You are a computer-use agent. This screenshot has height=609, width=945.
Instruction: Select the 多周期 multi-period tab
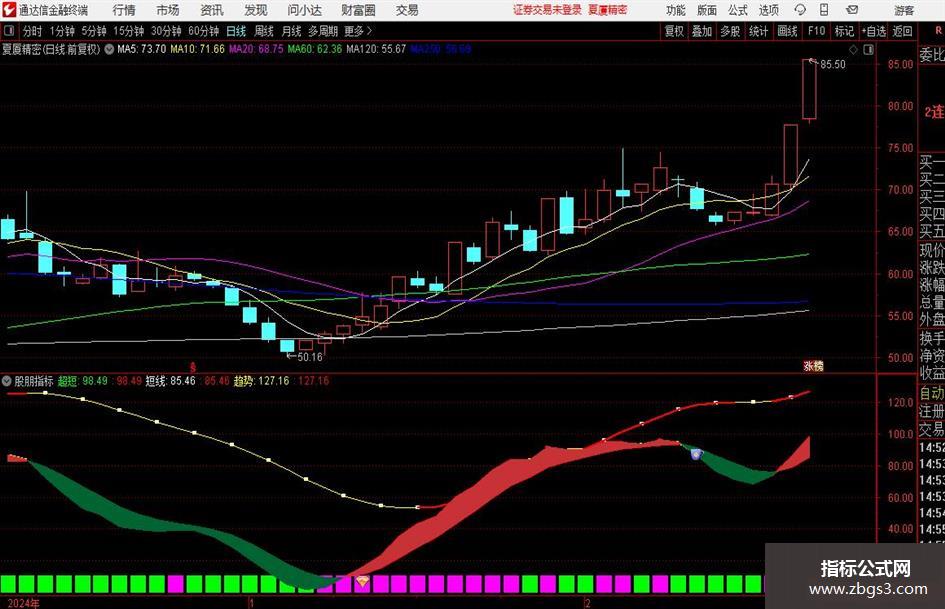tap(323, 31)
